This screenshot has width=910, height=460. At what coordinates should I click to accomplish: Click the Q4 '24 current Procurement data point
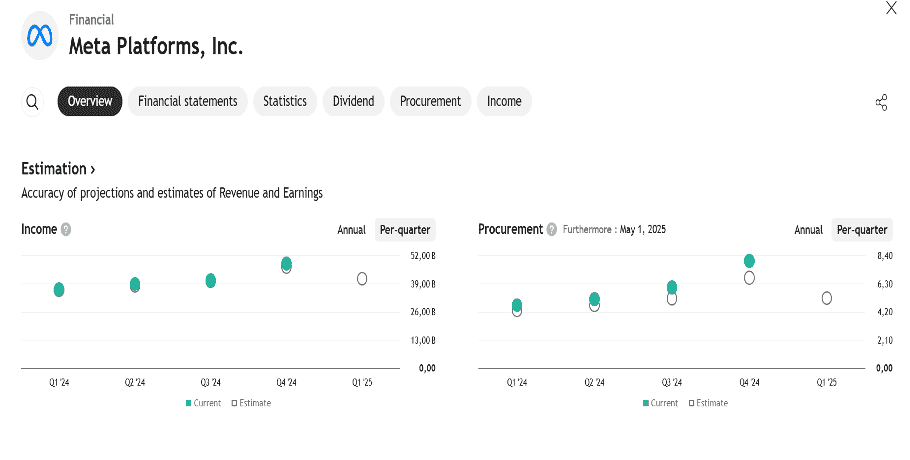point(749,261)
